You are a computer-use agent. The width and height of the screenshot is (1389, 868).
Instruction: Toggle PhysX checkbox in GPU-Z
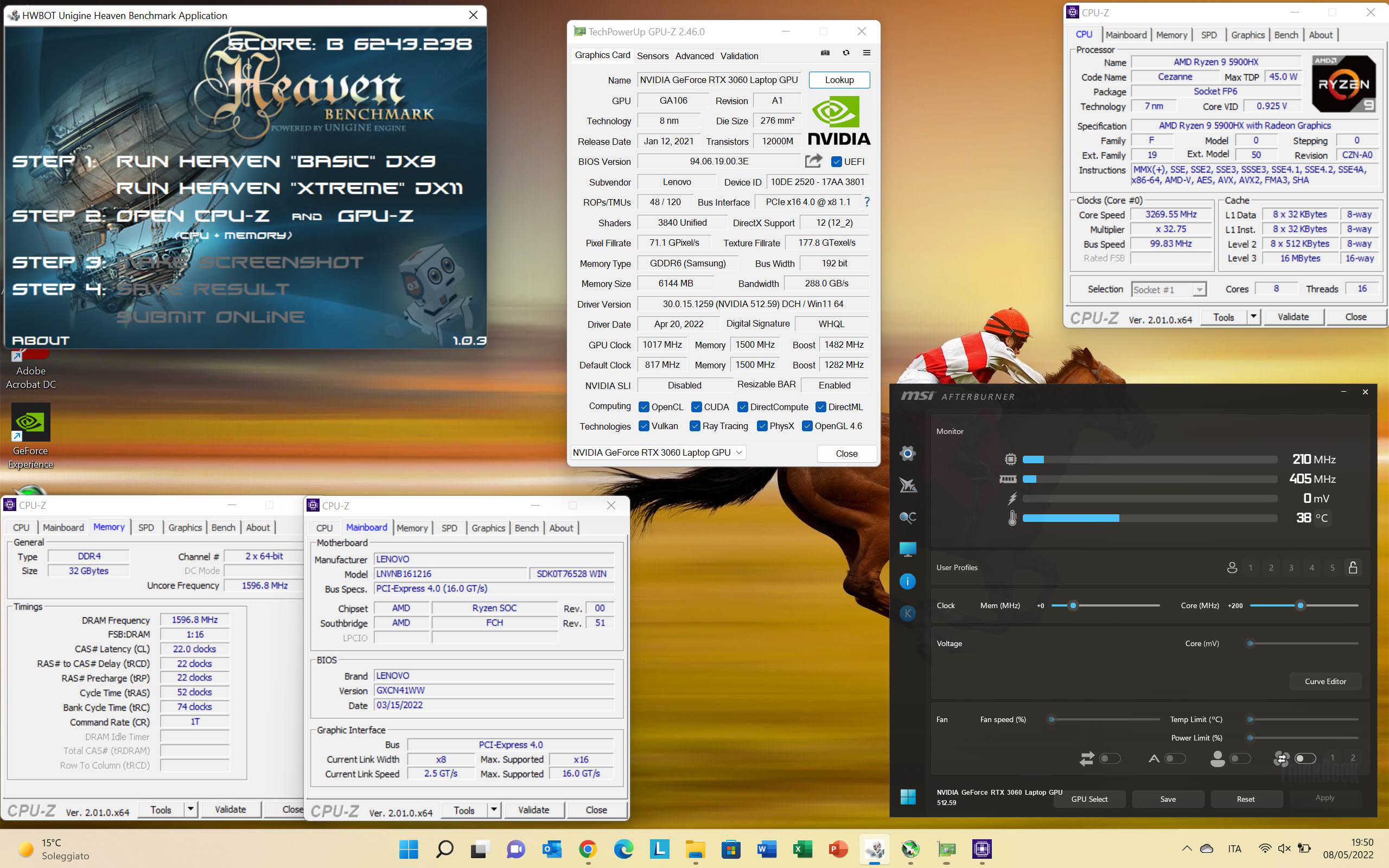pyautogui.click(x=762, y=426)
